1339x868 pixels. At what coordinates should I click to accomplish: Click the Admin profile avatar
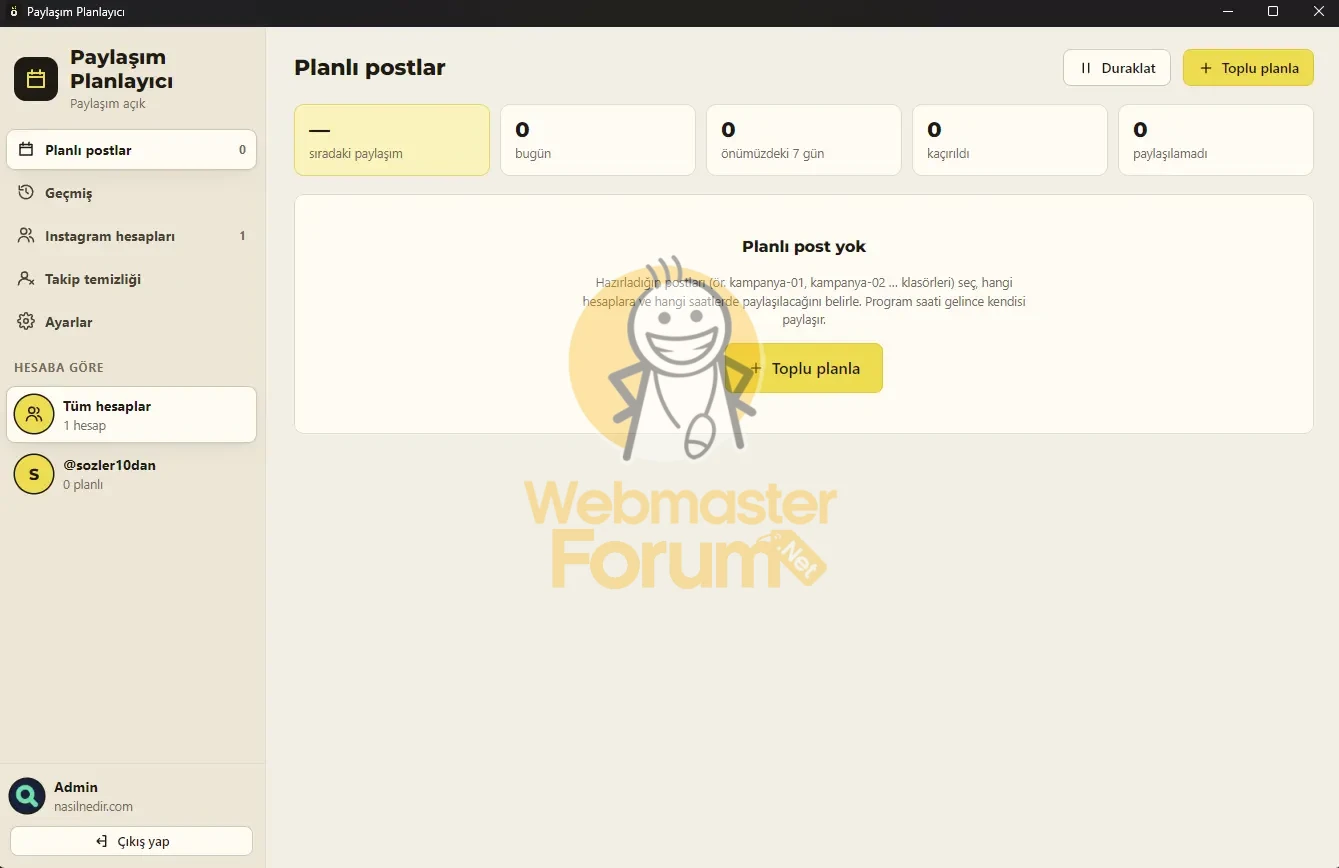tap(27, 796)
